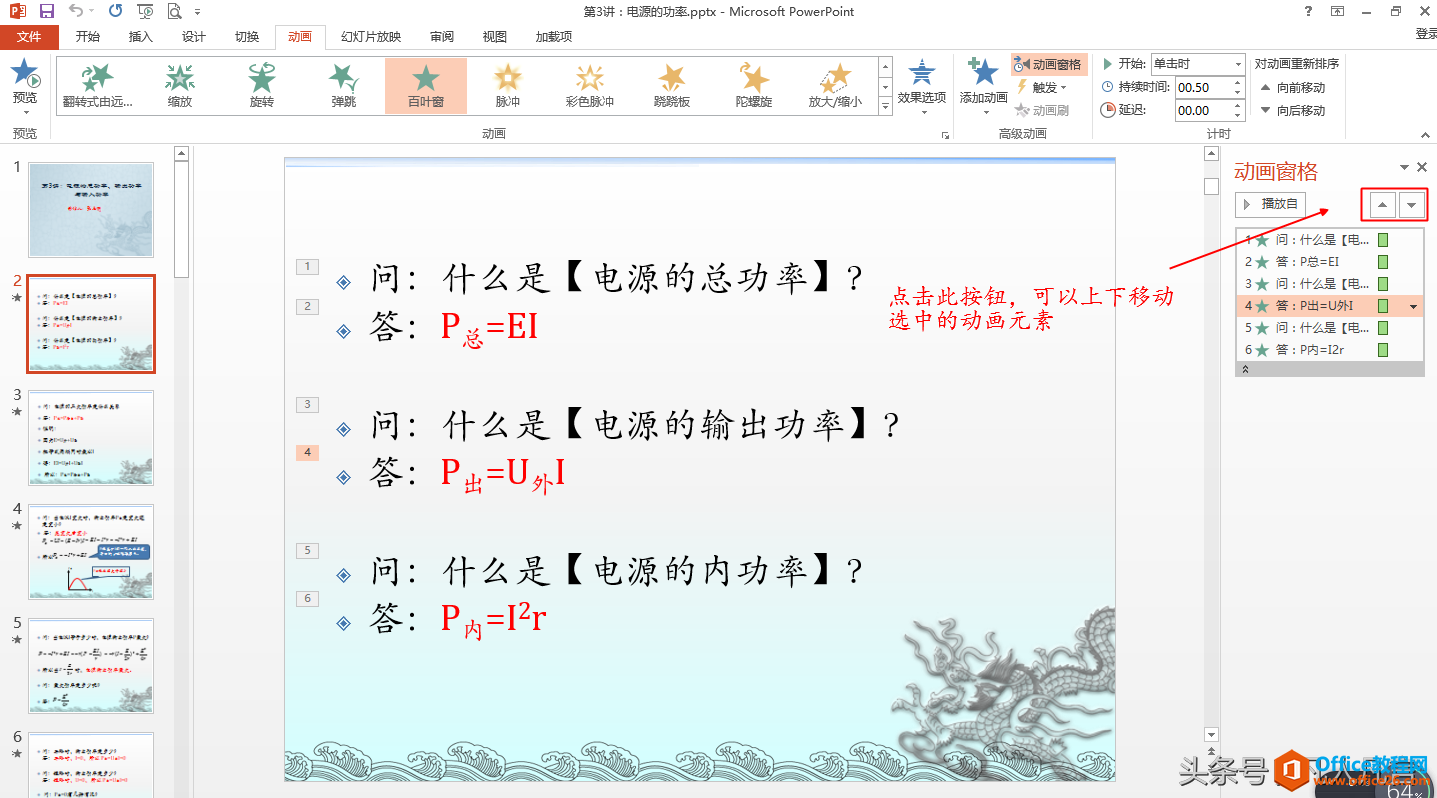Select slide 3 thumbnail in the sidebar
Image resolution: width=1437 pixels, height=798 pixels.
coord(91,437)
